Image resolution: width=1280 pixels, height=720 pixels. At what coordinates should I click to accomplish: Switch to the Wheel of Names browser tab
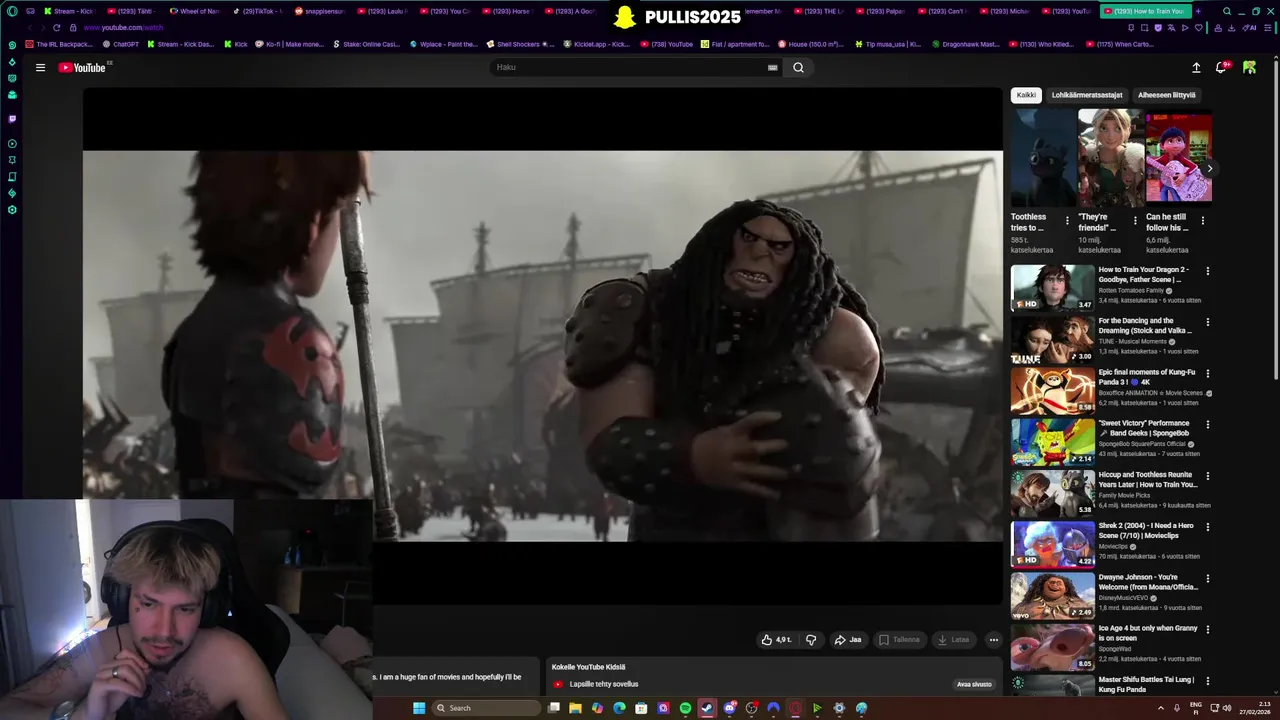pos(194,11)
